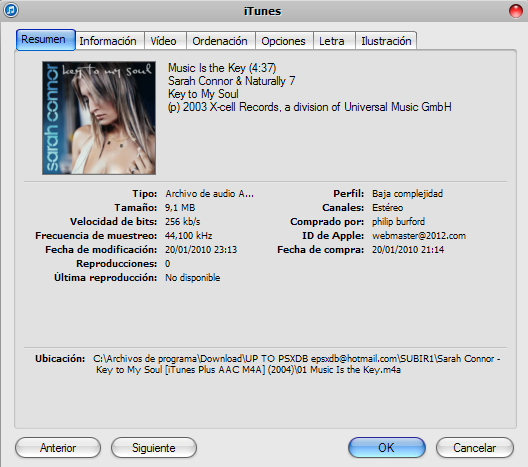Go to the Ordenación tab

221,41
